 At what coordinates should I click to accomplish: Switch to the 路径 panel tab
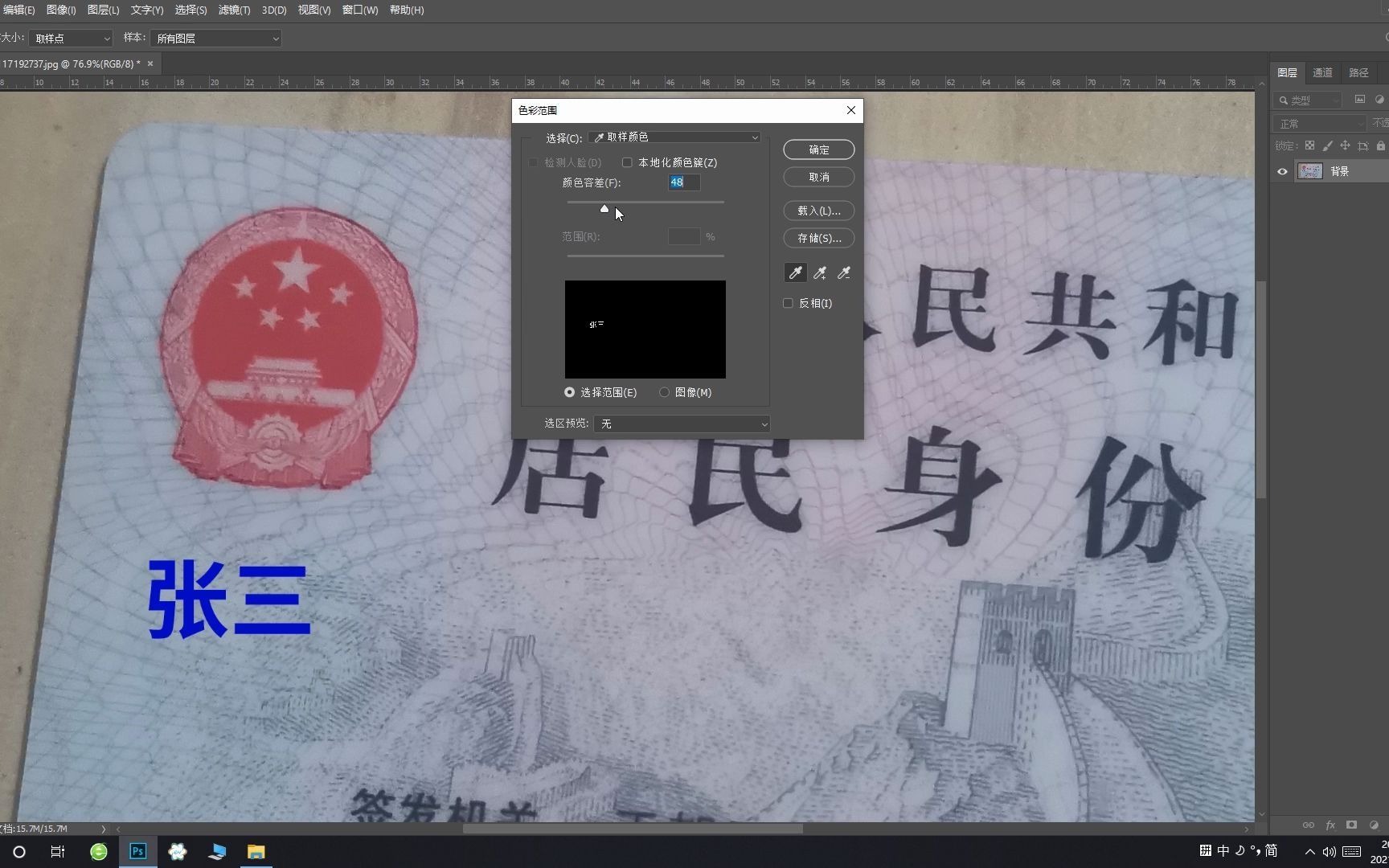pyautogui.click(x=1358, y=72)
